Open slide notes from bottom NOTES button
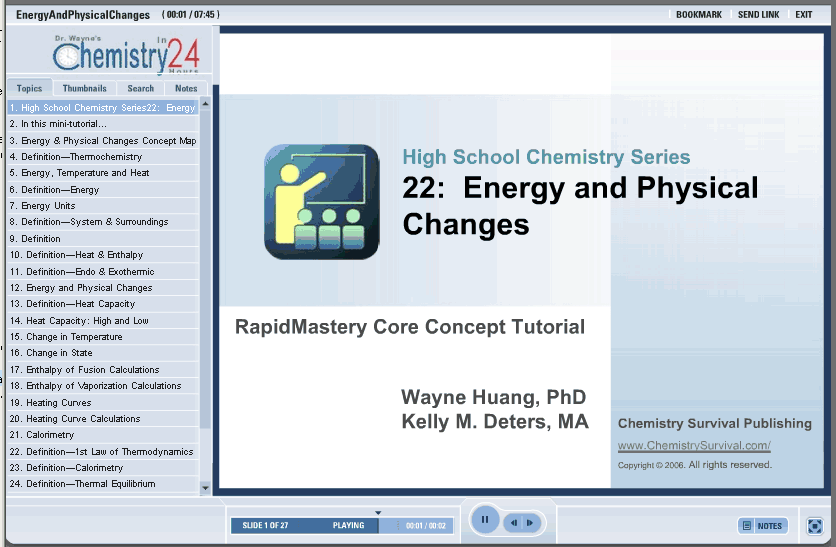836x547 pixels. [x=763, y=526]
